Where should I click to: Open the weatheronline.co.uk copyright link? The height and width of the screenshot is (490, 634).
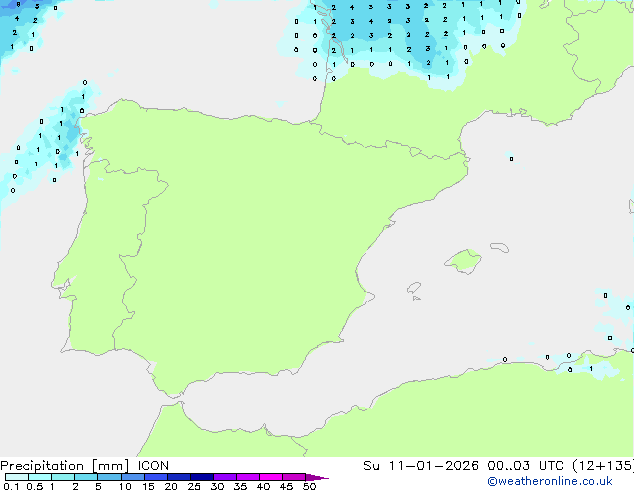pos(550,481)
